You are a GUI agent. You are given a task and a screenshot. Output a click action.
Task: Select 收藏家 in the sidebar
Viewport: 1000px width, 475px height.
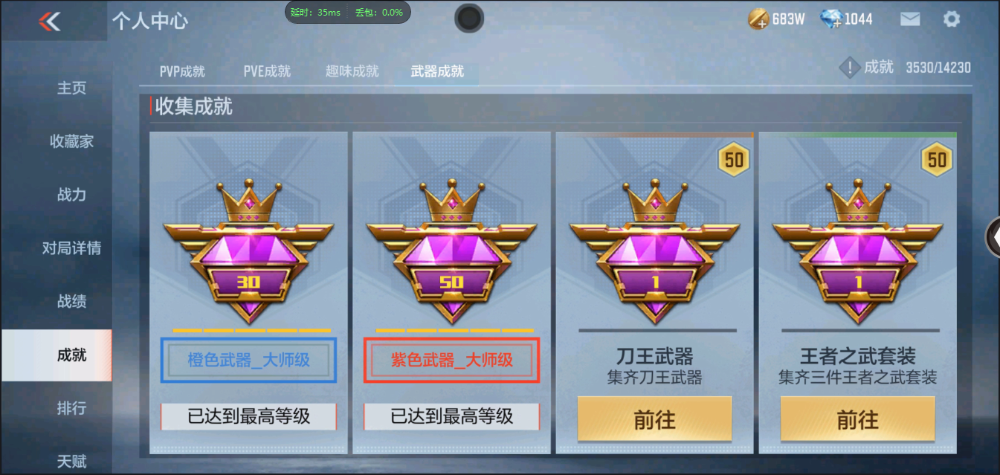[71, 142]
